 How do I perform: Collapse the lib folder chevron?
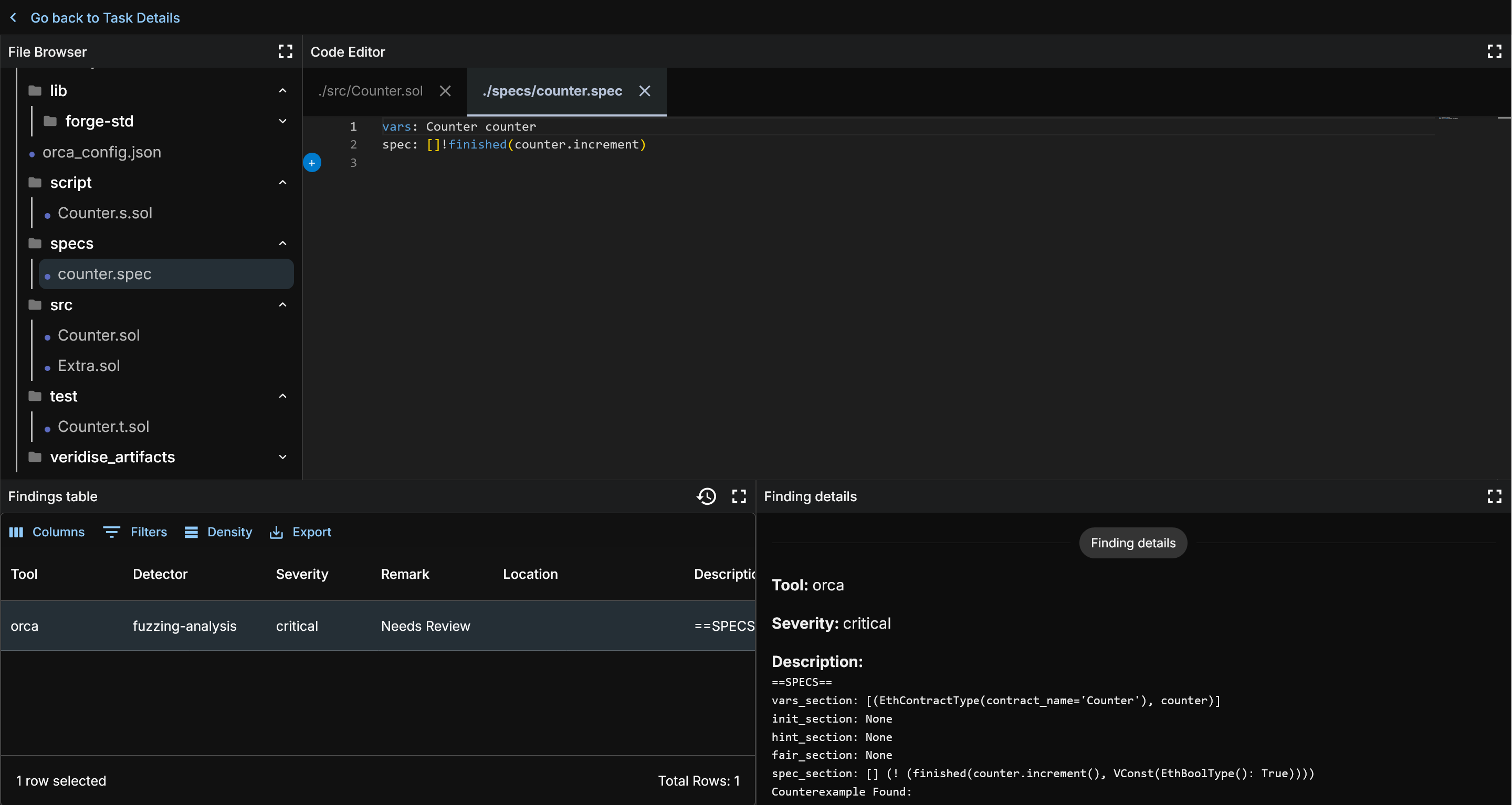coord(282,90)
